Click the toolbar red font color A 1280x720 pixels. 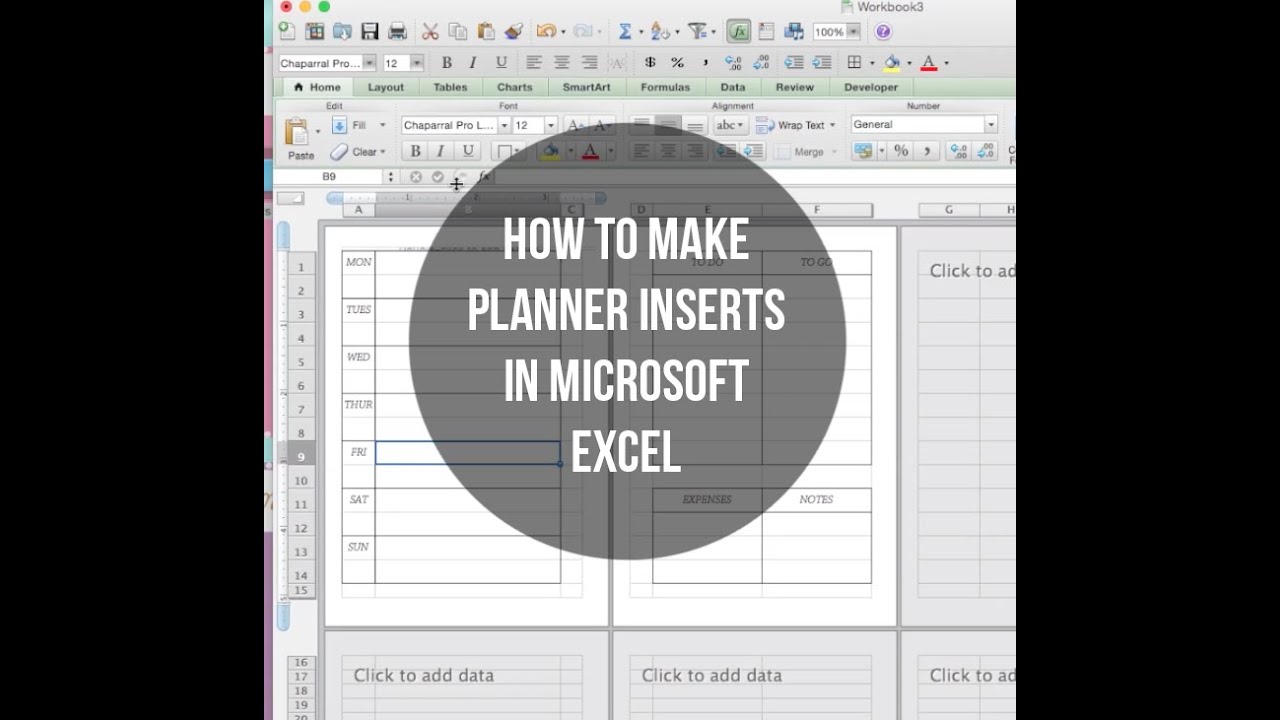[928, 63]
